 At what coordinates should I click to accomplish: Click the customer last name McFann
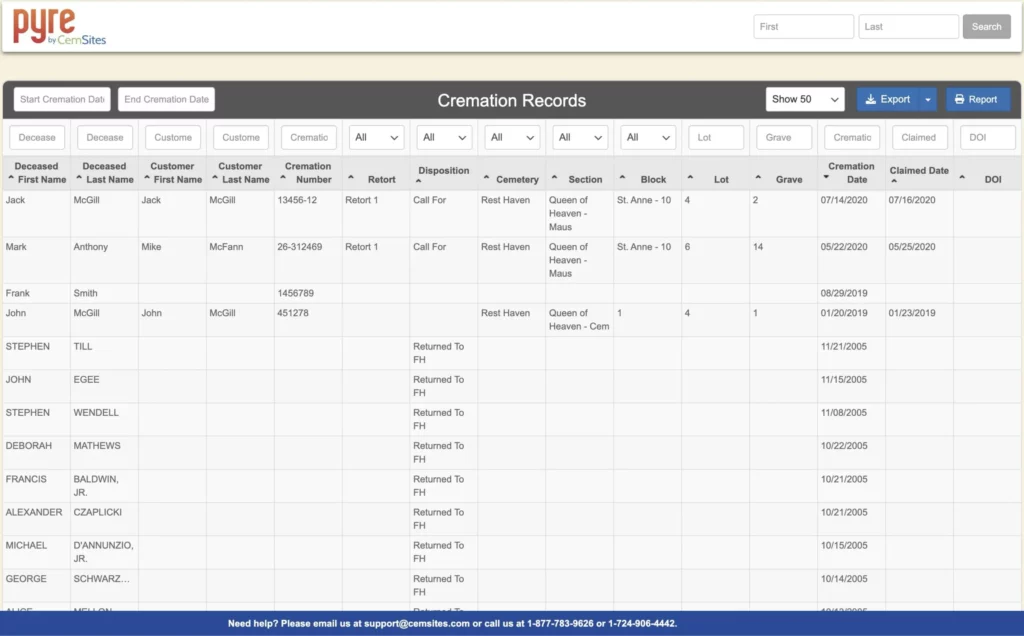pyautogui.click(x=227, y=247)
